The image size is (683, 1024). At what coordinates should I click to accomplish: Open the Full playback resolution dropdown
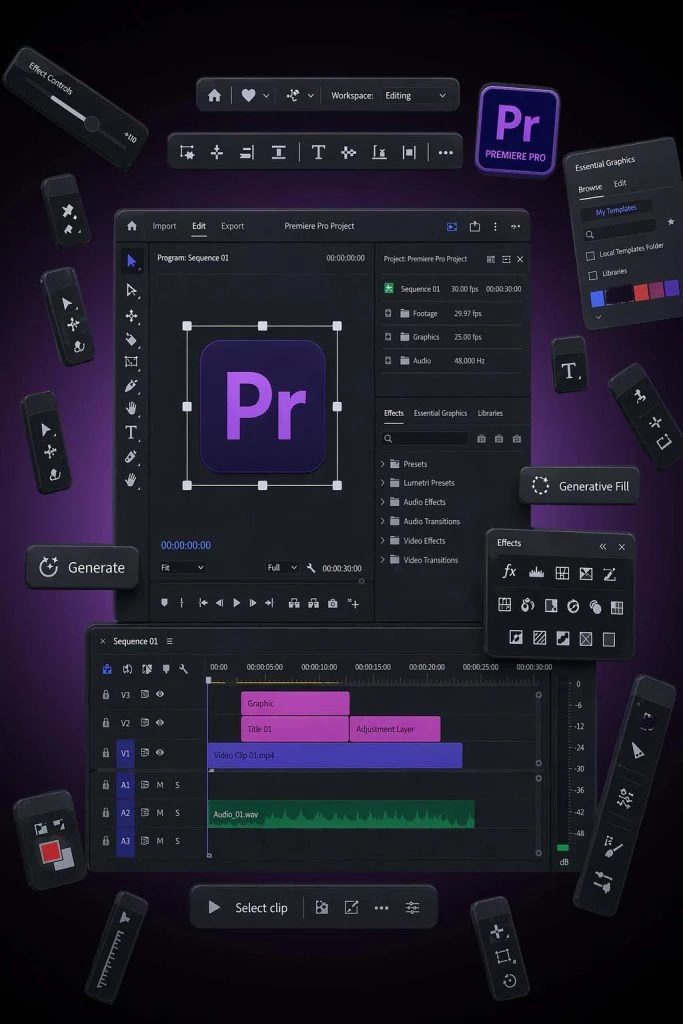pos(282,568)
